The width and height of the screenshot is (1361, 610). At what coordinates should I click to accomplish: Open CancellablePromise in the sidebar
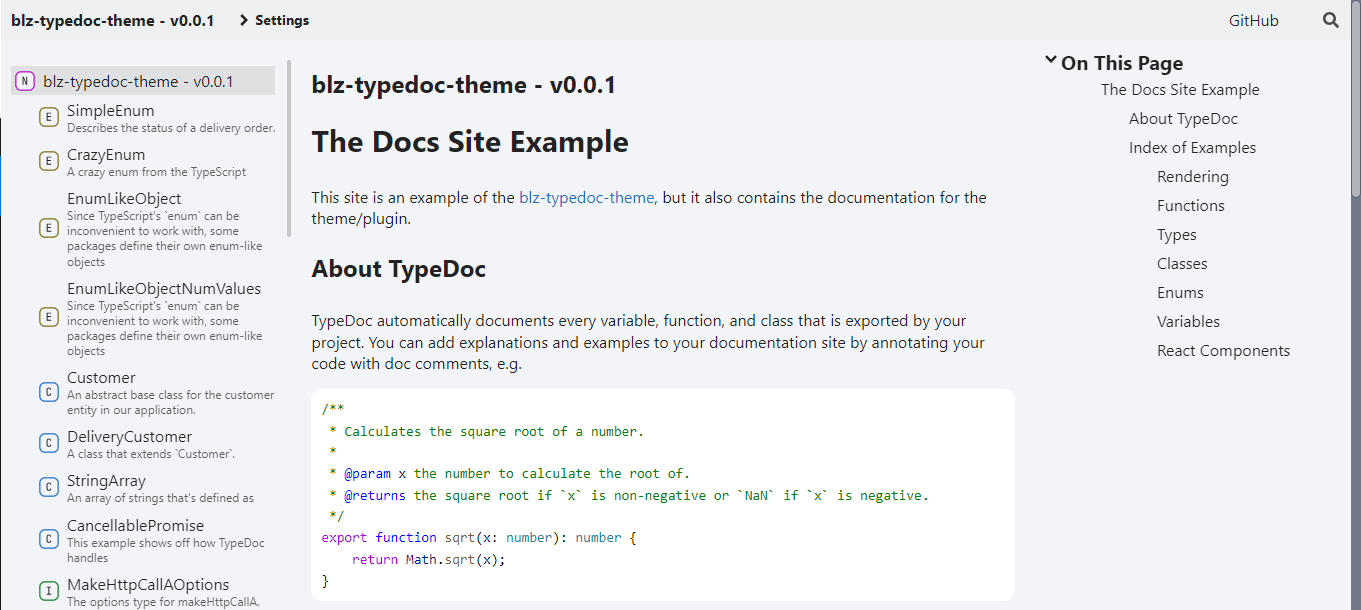coord(135,525)
